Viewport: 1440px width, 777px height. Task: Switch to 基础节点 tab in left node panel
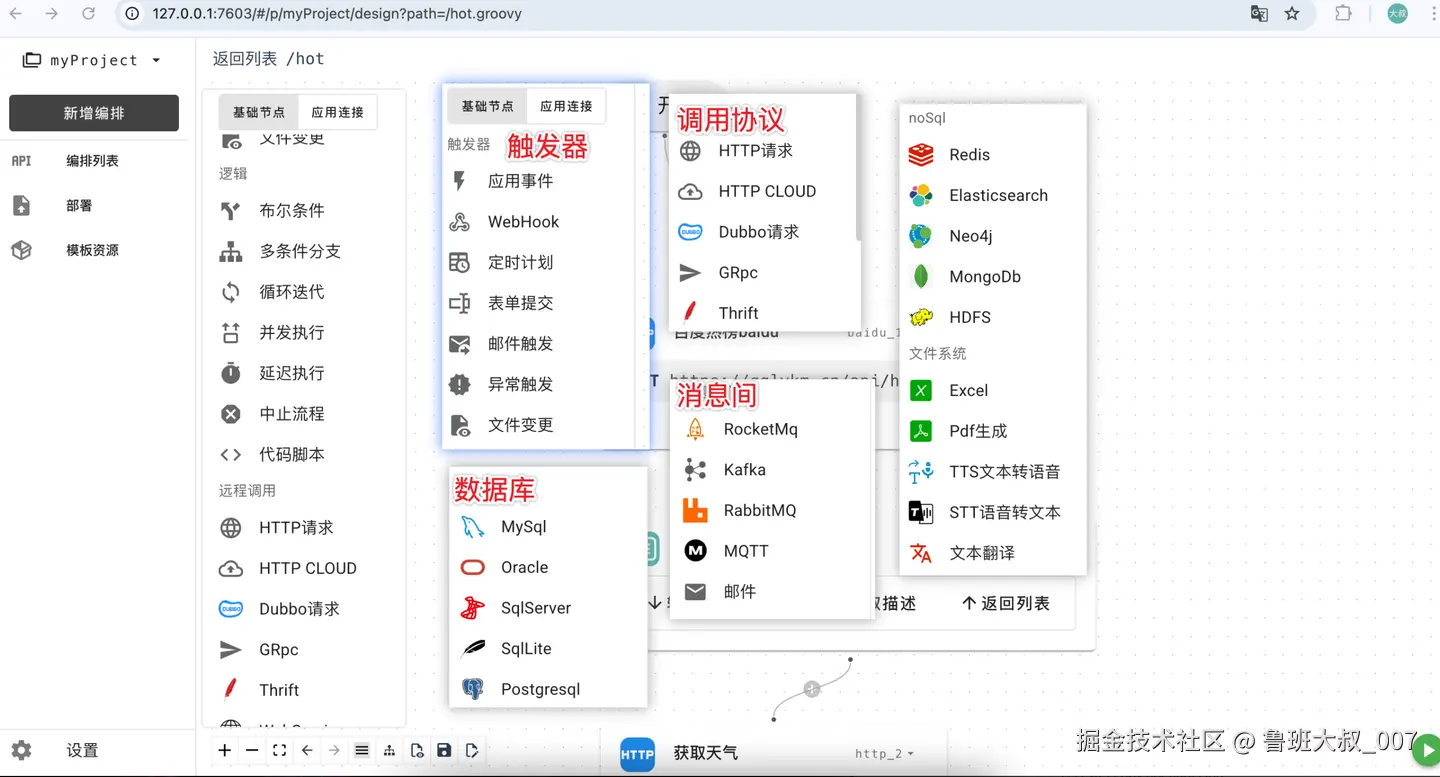[259, 113]
